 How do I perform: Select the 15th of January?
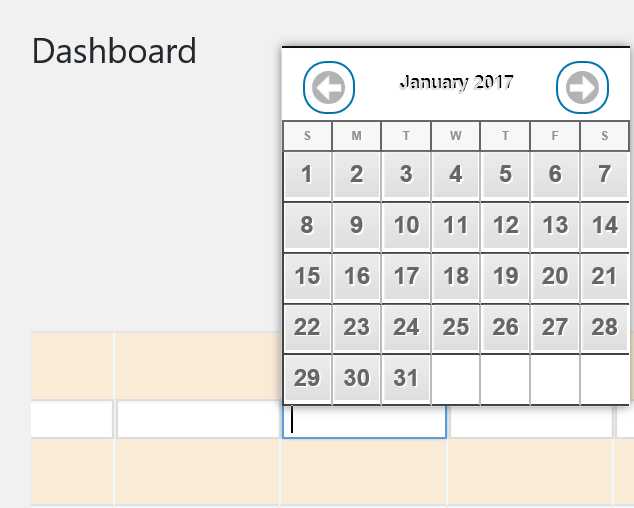pos(307,277)
